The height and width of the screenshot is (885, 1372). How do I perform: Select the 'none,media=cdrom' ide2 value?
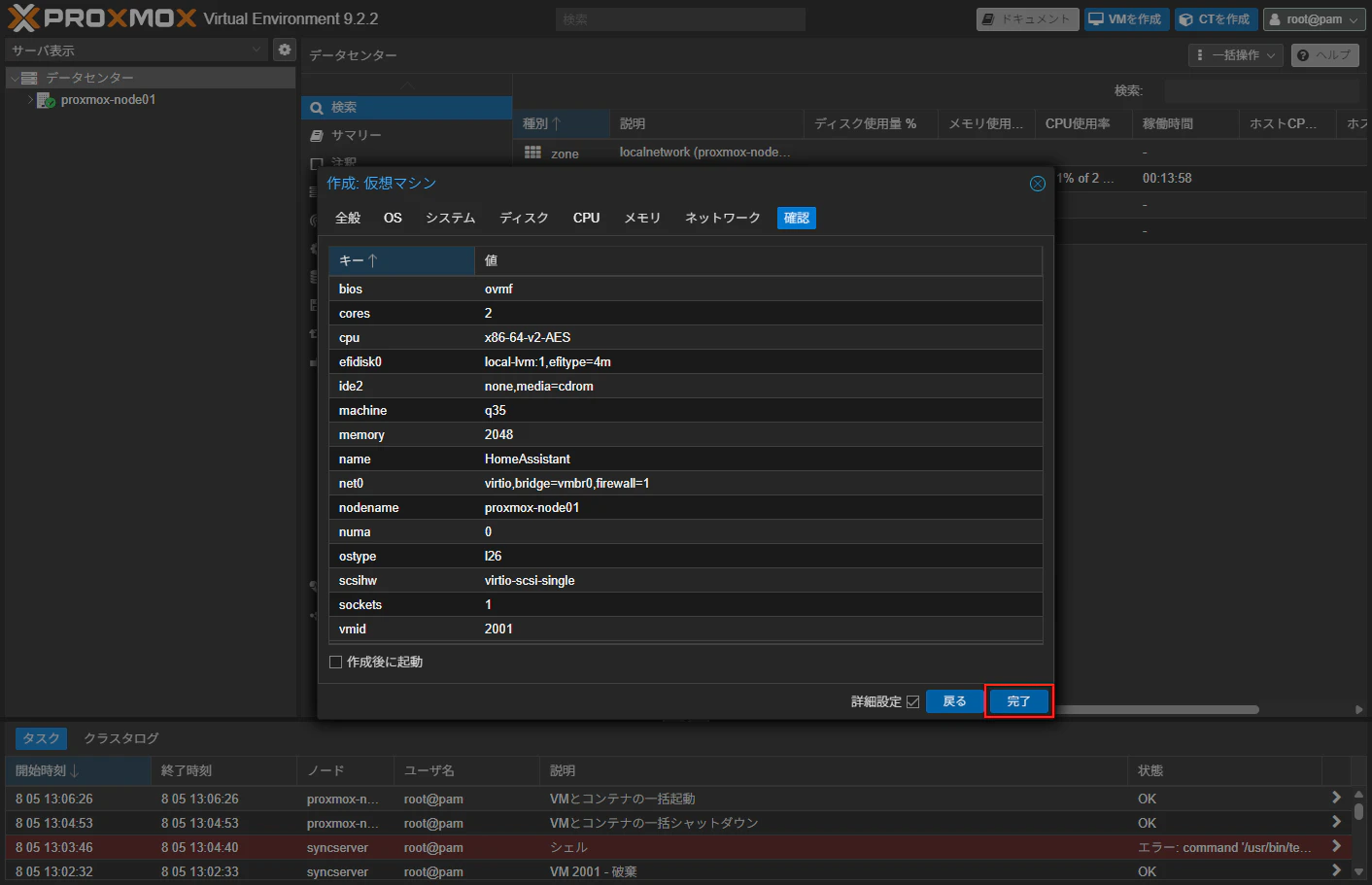(x=539, y=386)
